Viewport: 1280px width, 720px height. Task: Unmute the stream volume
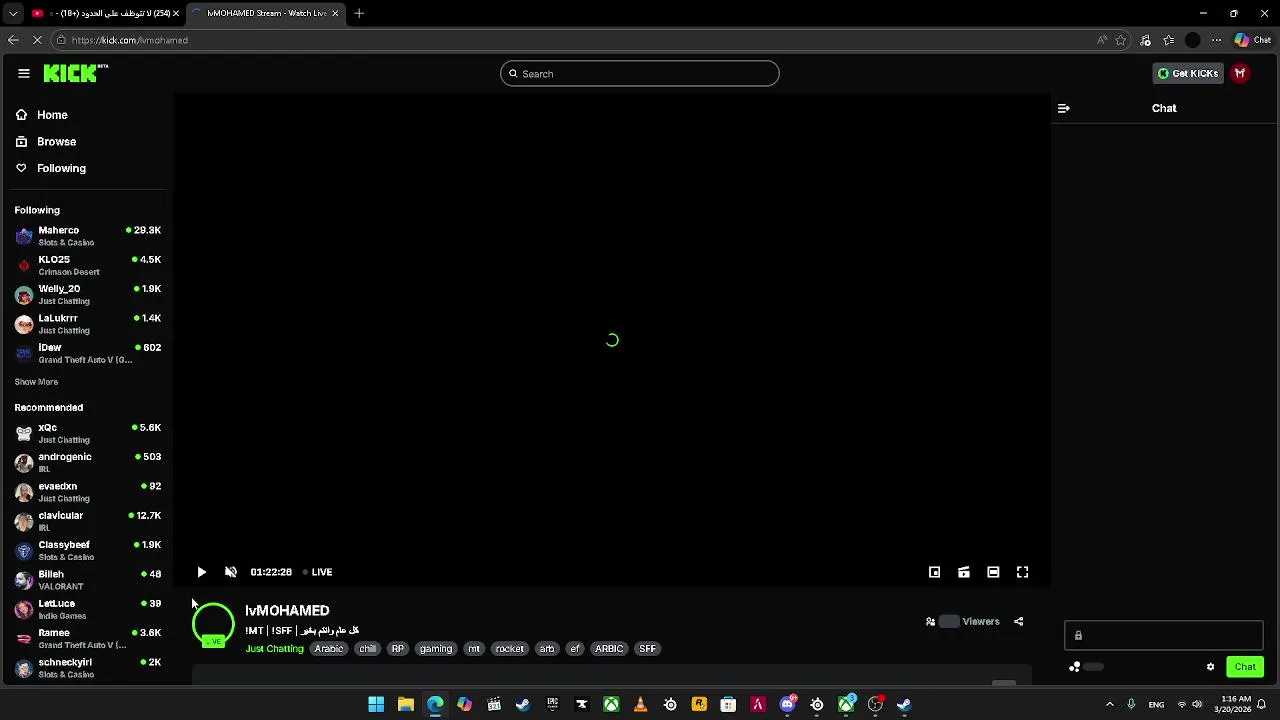click(x=231, y=572)
